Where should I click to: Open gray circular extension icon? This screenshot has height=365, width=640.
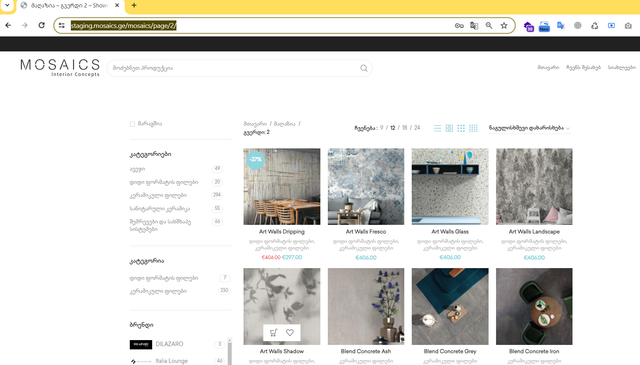[x=578, y=25]
